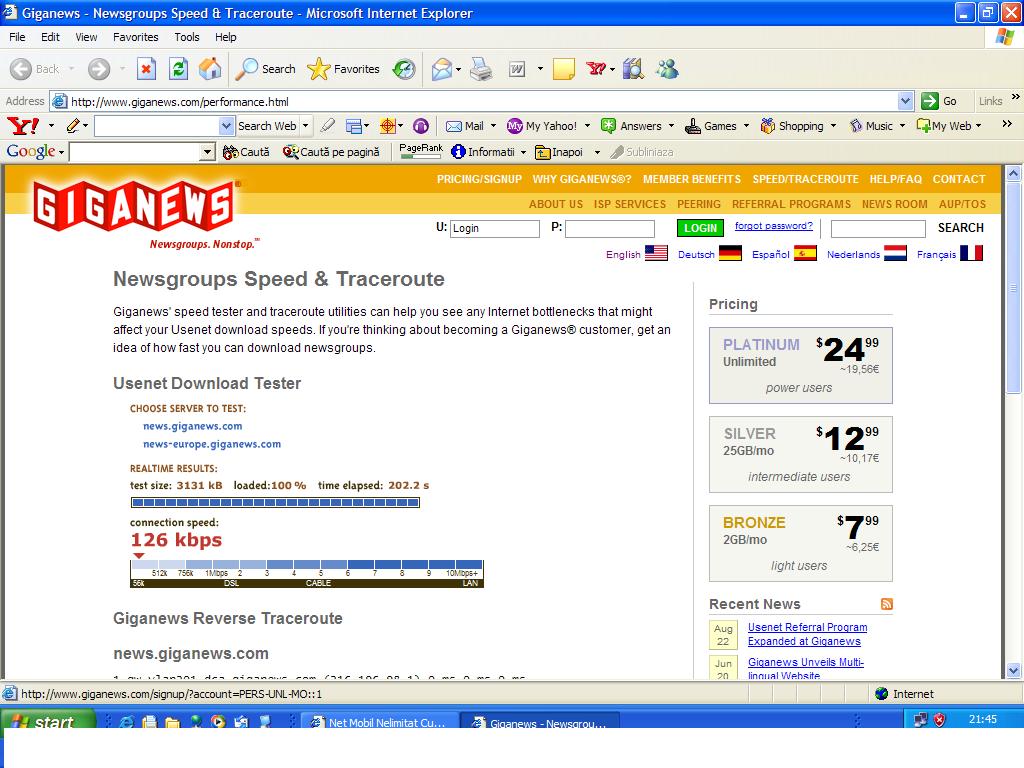The width and height of the screenshot is (1024, 768).
Task: Switch to the Net Mobil Nelimitat taskbar window
Action: tap(380, 722)
